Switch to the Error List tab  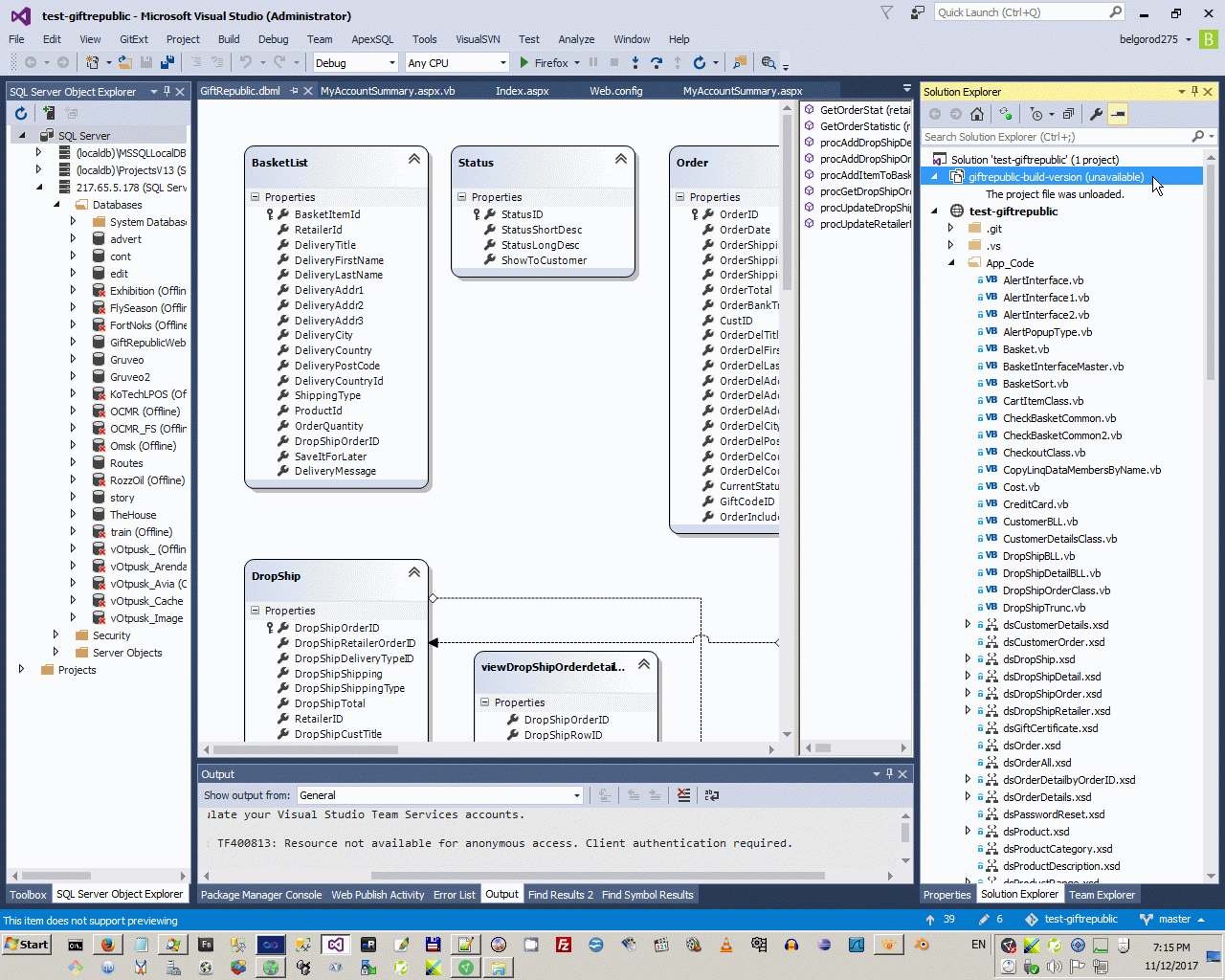454,895
